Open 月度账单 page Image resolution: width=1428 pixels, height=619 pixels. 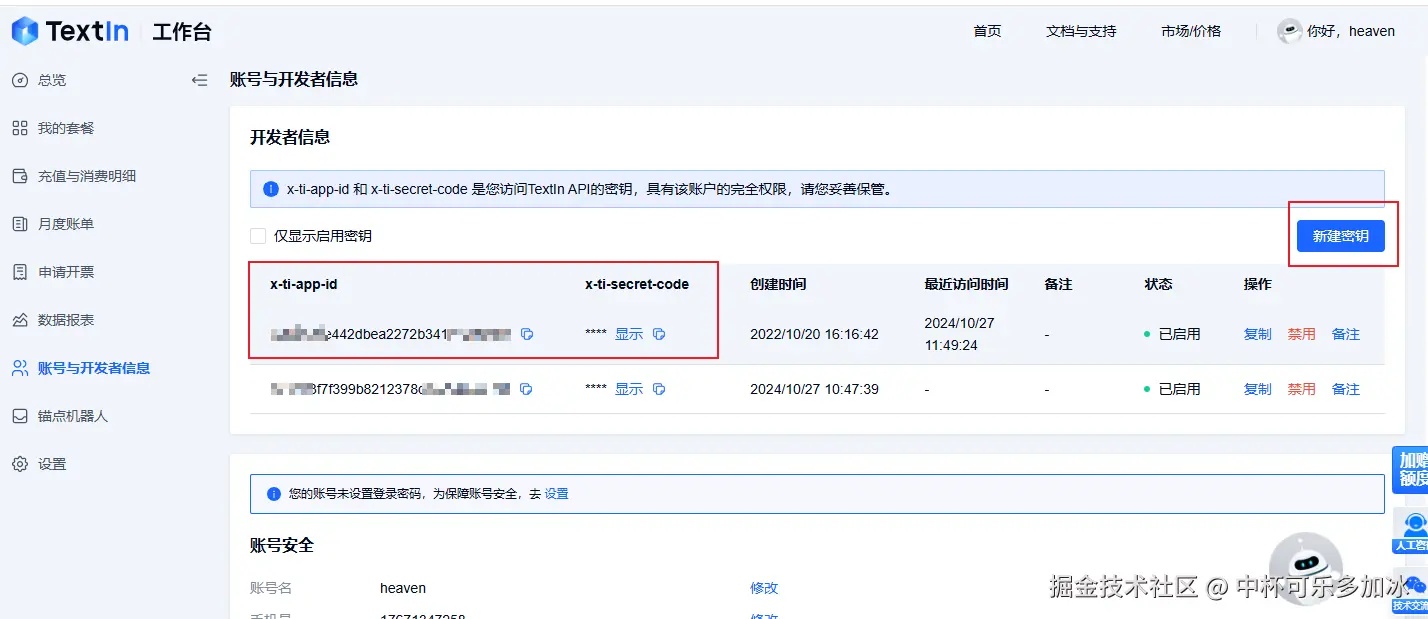pyautogui.click(x=66, y=224)
